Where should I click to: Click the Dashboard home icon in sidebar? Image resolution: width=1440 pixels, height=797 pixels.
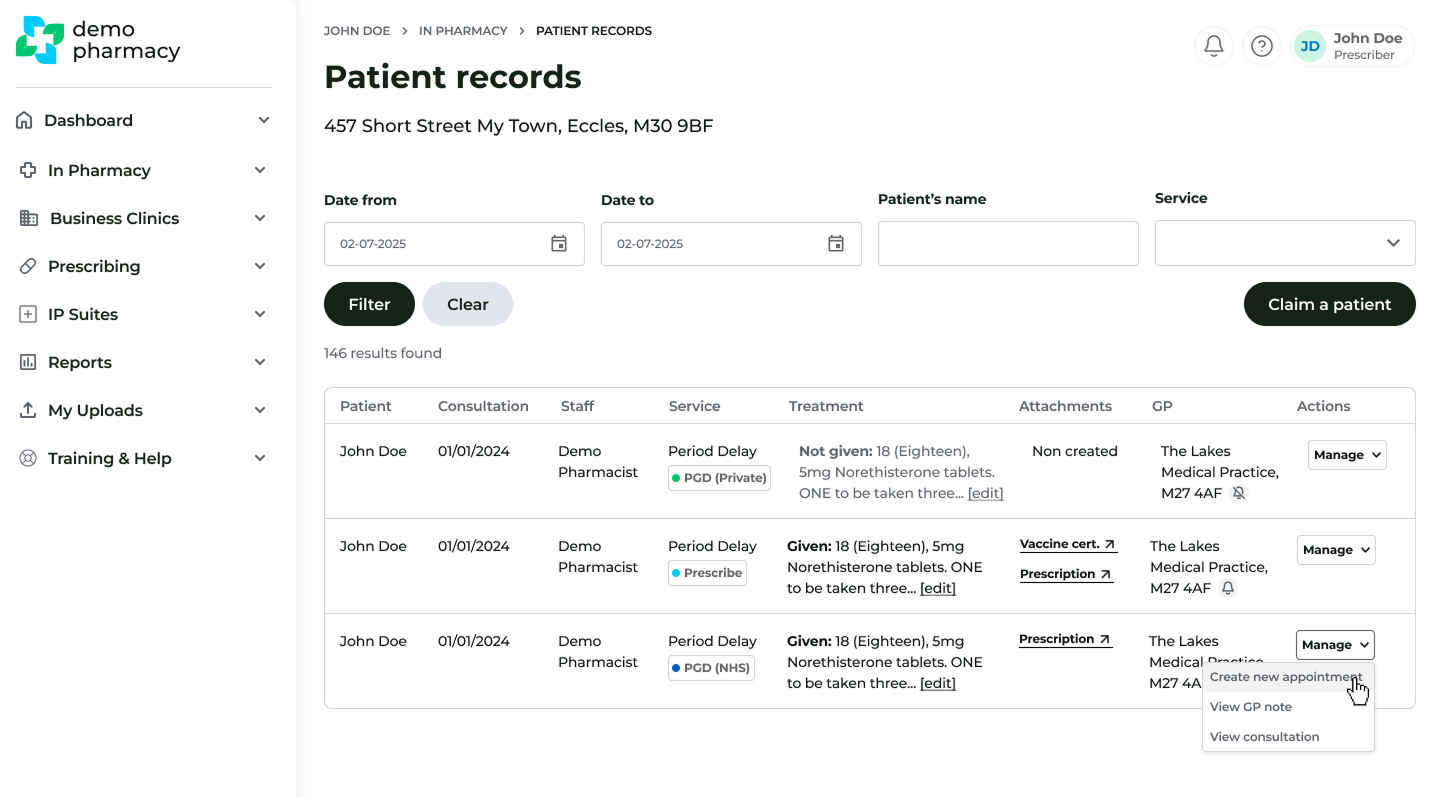pyautogui.click(x=25, y=120)
